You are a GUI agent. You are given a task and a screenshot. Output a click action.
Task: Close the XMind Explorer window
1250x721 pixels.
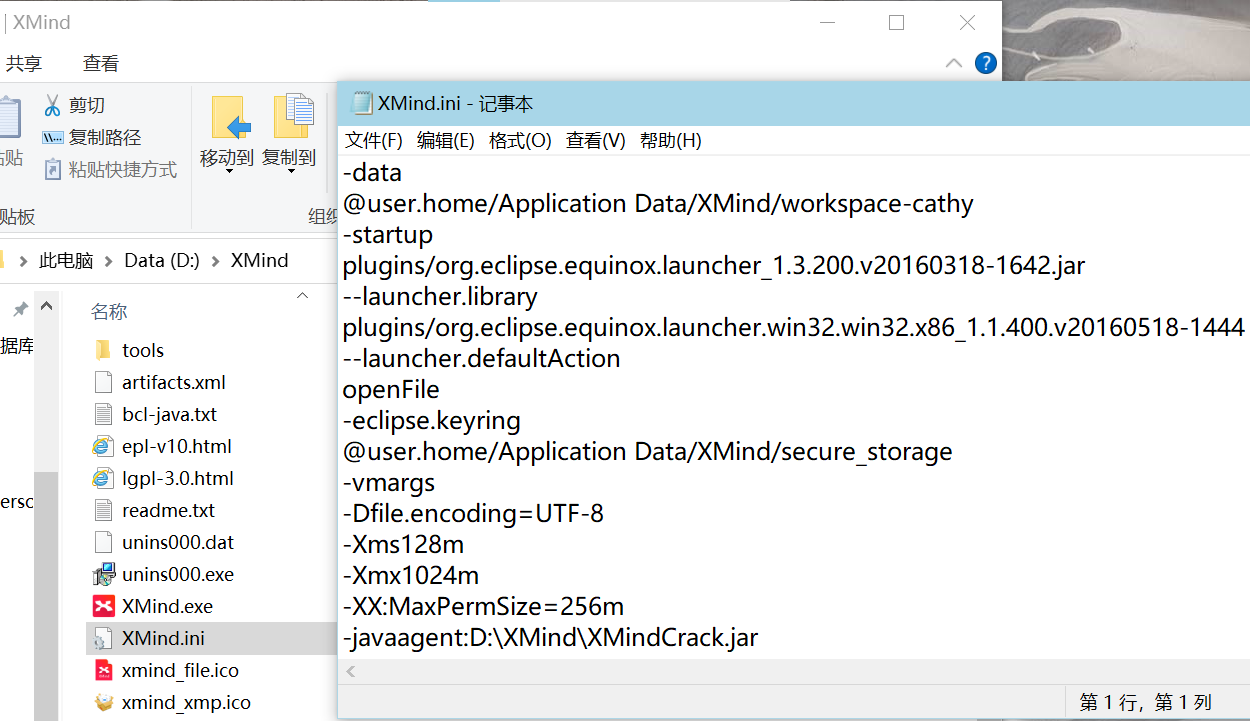pyautogui.click(x=967, y=22)
